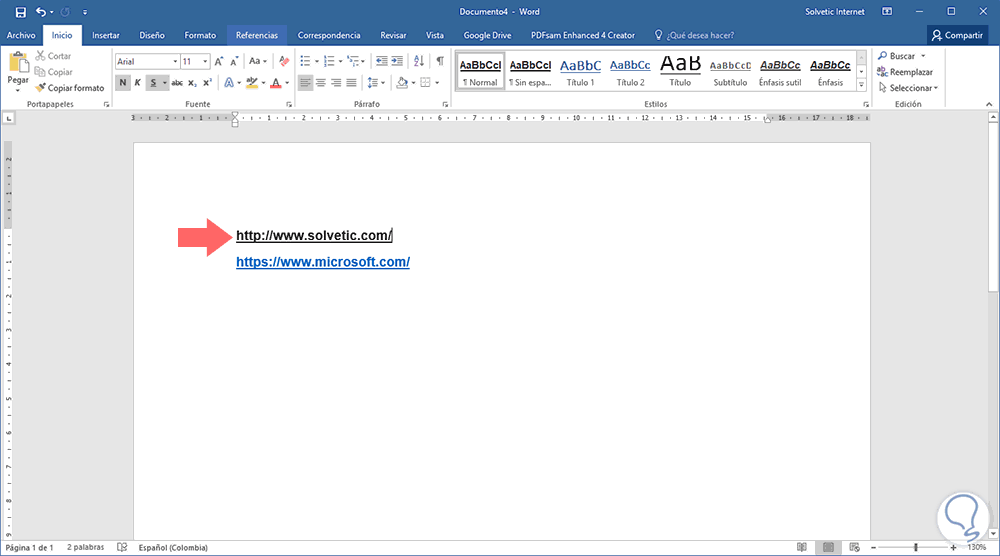Viewport: 1000px width, 556px height.
Task: Click the Copiar formato paintbrush icon
Action: pyautogui.click(x=41, y=88)
